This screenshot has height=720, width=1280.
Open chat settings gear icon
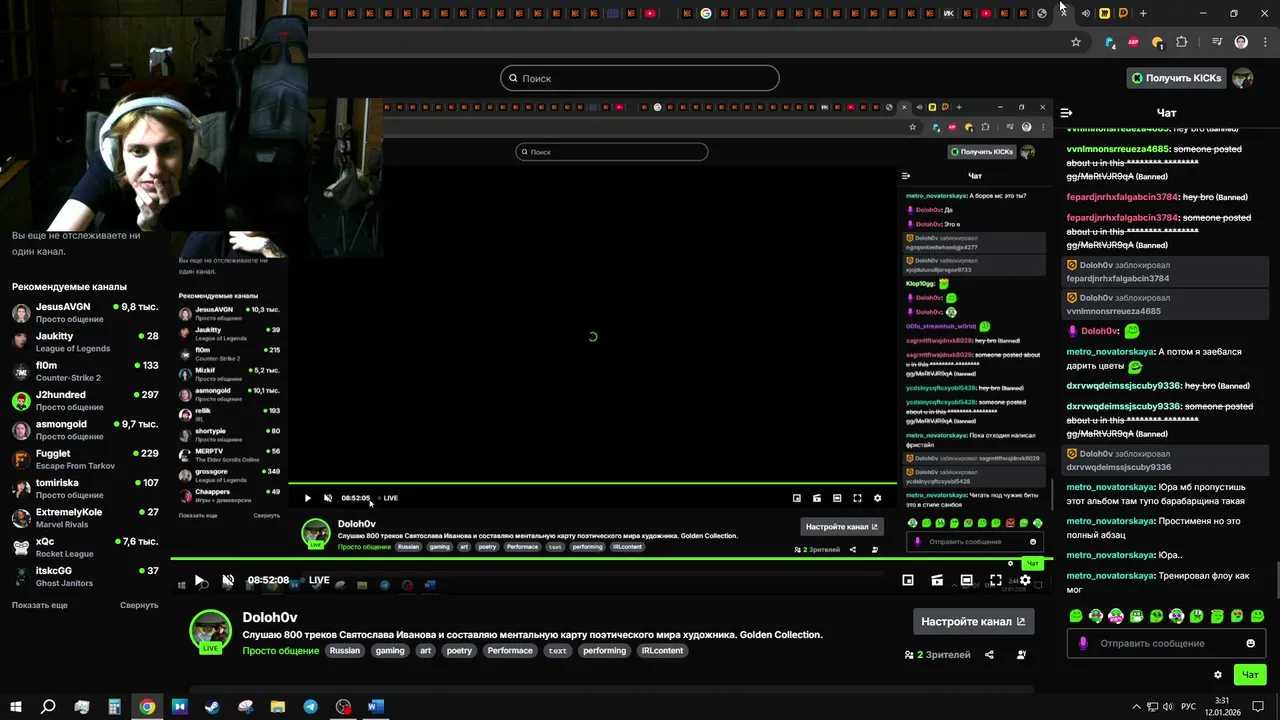(1217, 675)
